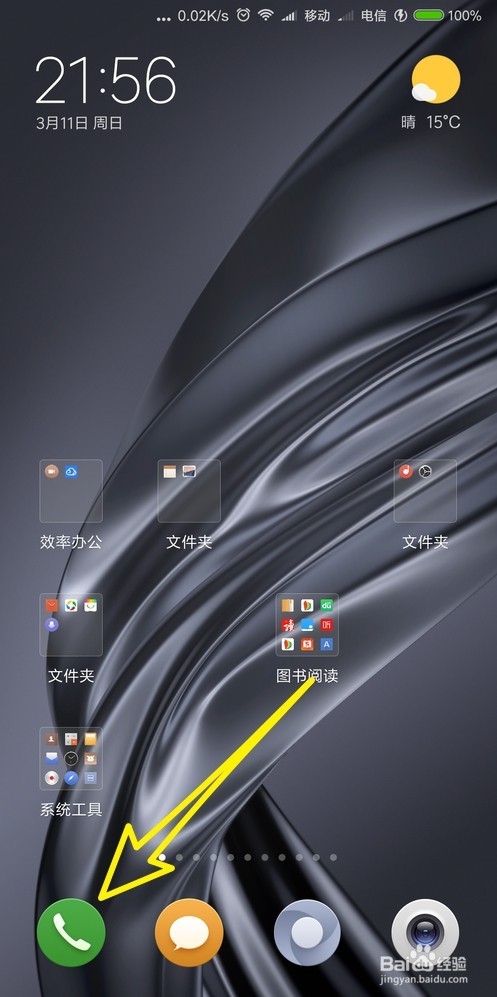Open the 效率办公 folder
Screen dimensions: 497x997
coord(71,491)
